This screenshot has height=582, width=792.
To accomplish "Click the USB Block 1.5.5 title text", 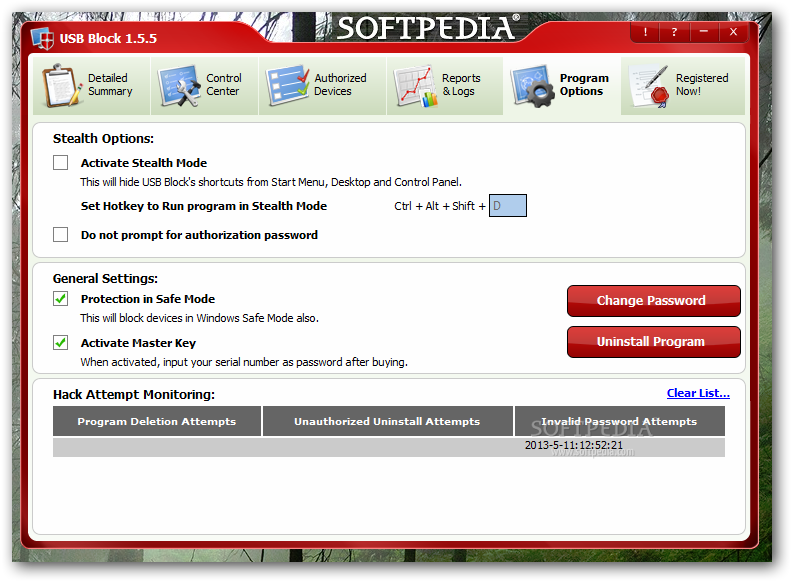I will (108, 38).
